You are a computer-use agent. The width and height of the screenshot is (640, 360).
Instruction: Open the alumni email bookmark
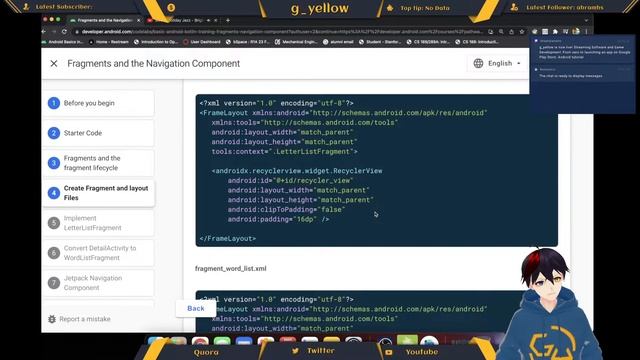pyautogui.click(x=339, y=42)
